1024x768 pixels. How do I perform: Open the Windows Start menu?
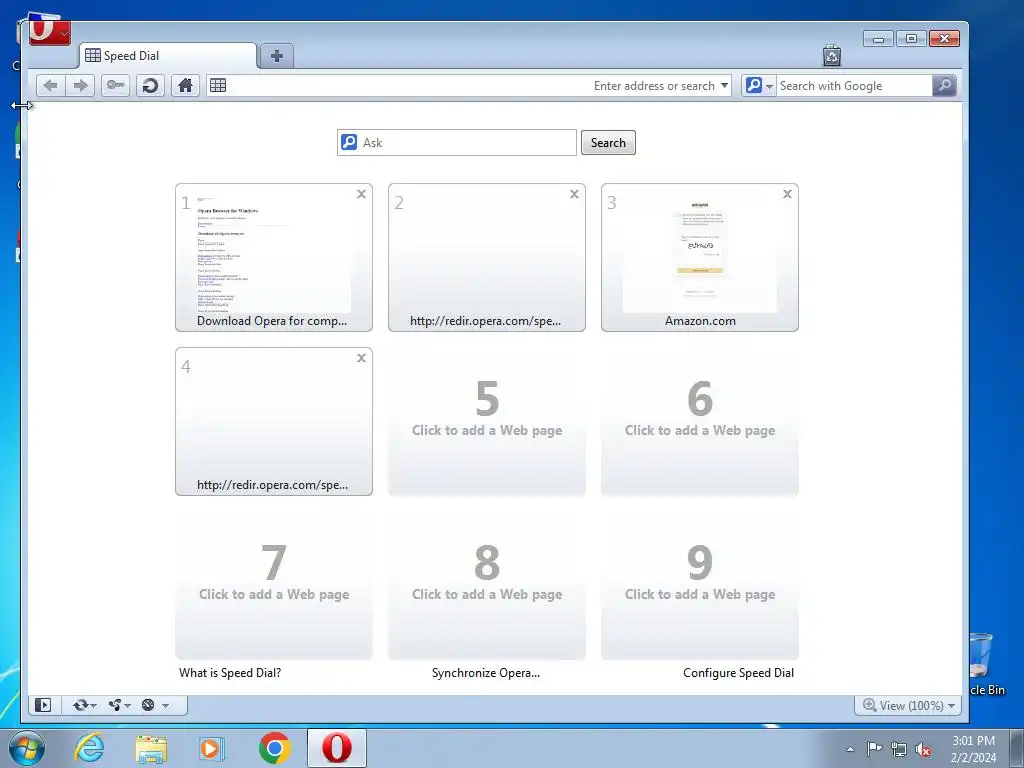(27, 748)
